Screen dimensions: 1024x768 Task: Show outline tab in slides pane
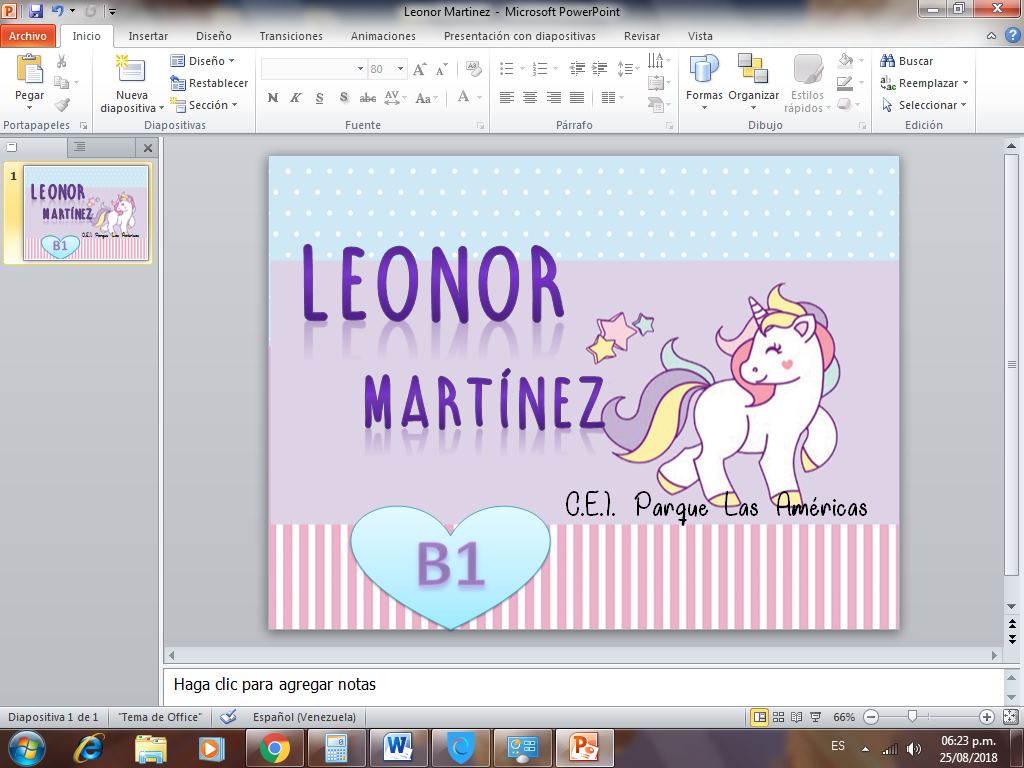pyautogui.click(x=80, y=147)
